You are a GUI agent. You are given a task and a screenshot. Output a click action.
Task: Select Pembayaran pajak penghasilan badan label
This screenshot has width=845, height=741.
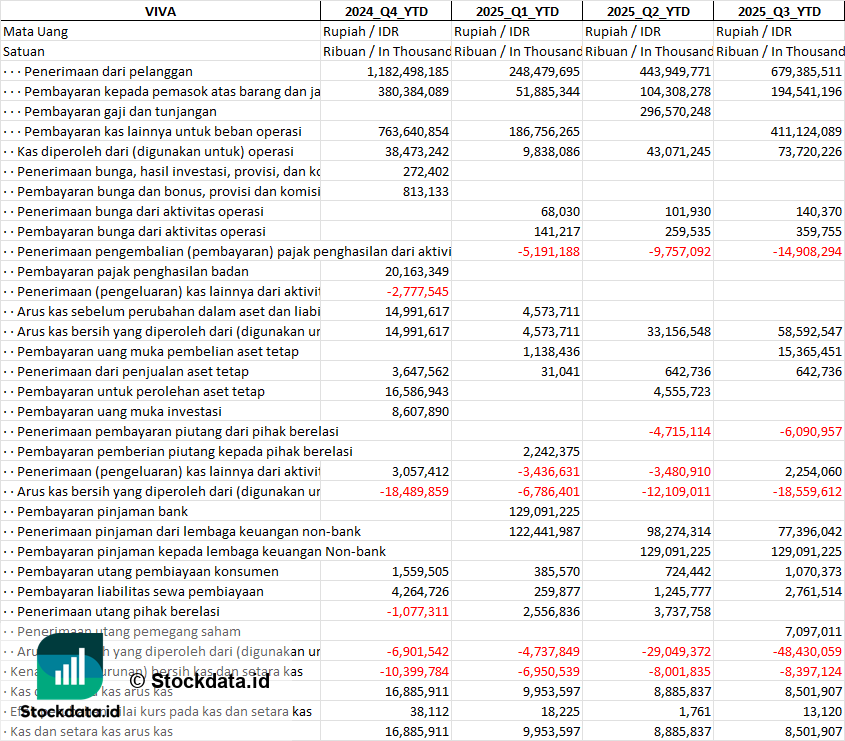click(x=133, y=272)
